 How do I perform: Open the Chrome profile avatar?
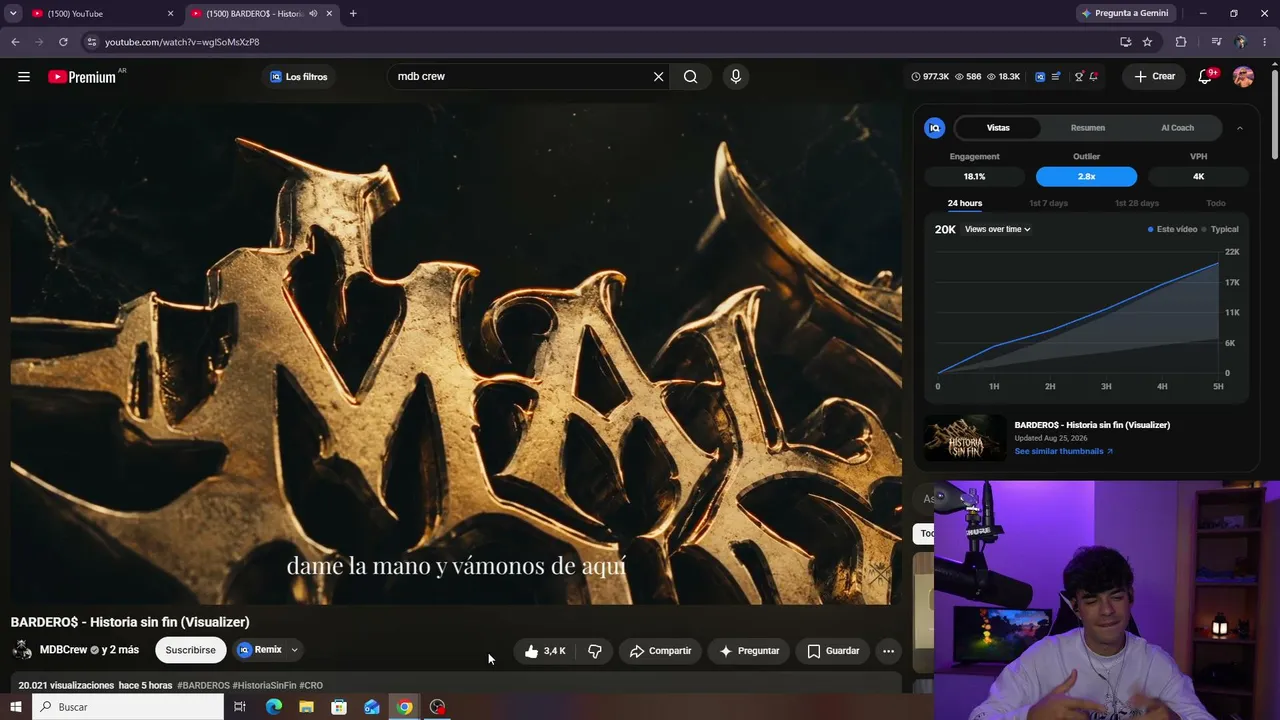tap(1240, 42)
